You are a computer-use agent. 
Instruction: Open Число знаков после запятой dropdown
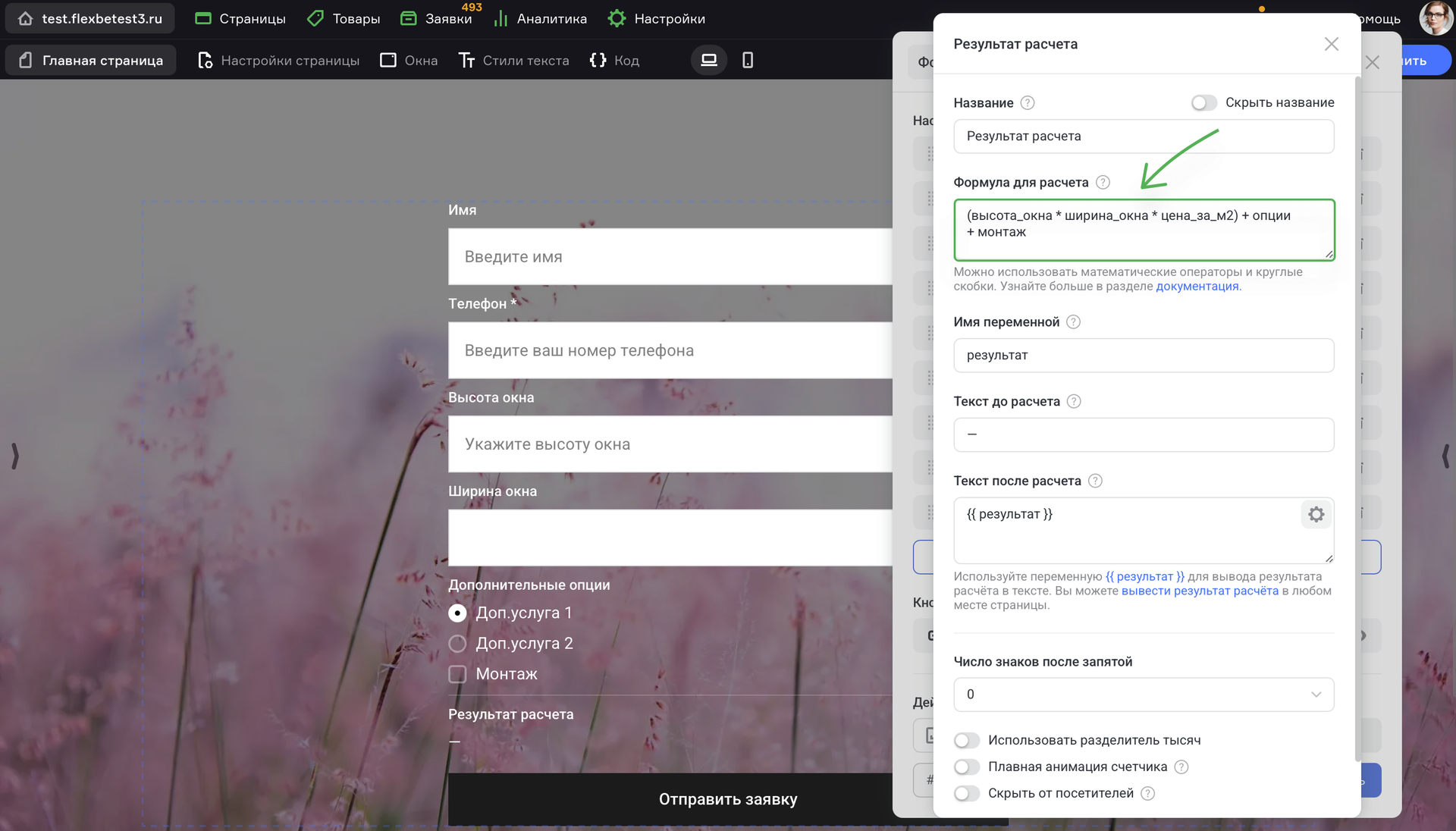click(x=1144, y=695)
